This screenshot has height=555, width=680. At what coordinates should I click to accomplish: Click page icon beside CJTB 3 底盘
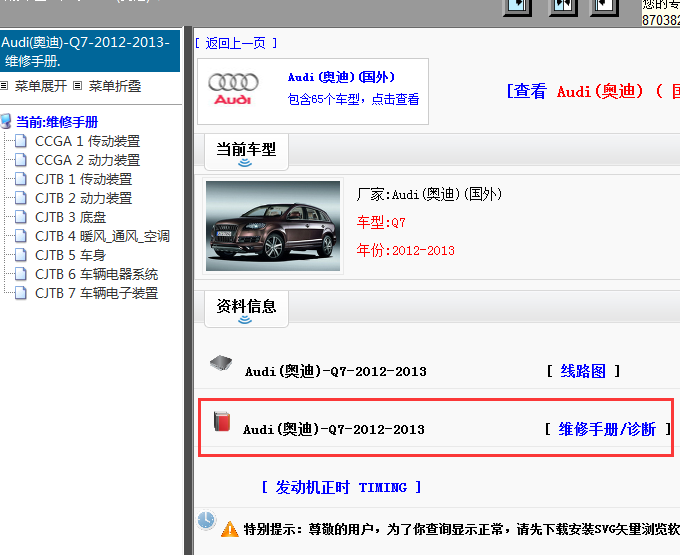pos(20,217)
